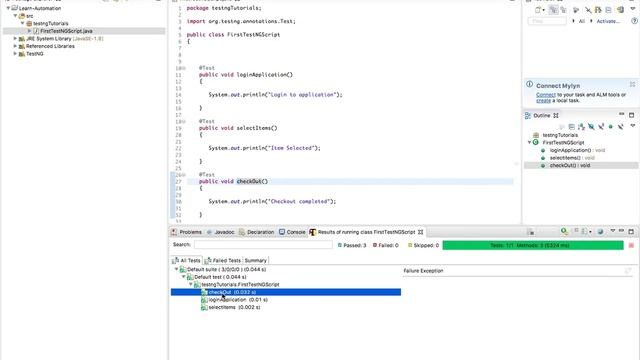Click the Synchronize Changed icon in Task List

click(598, 10)
